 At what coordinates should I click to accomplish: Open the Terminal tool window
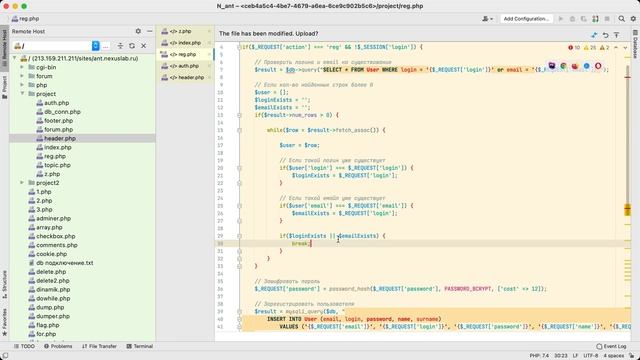140,346
